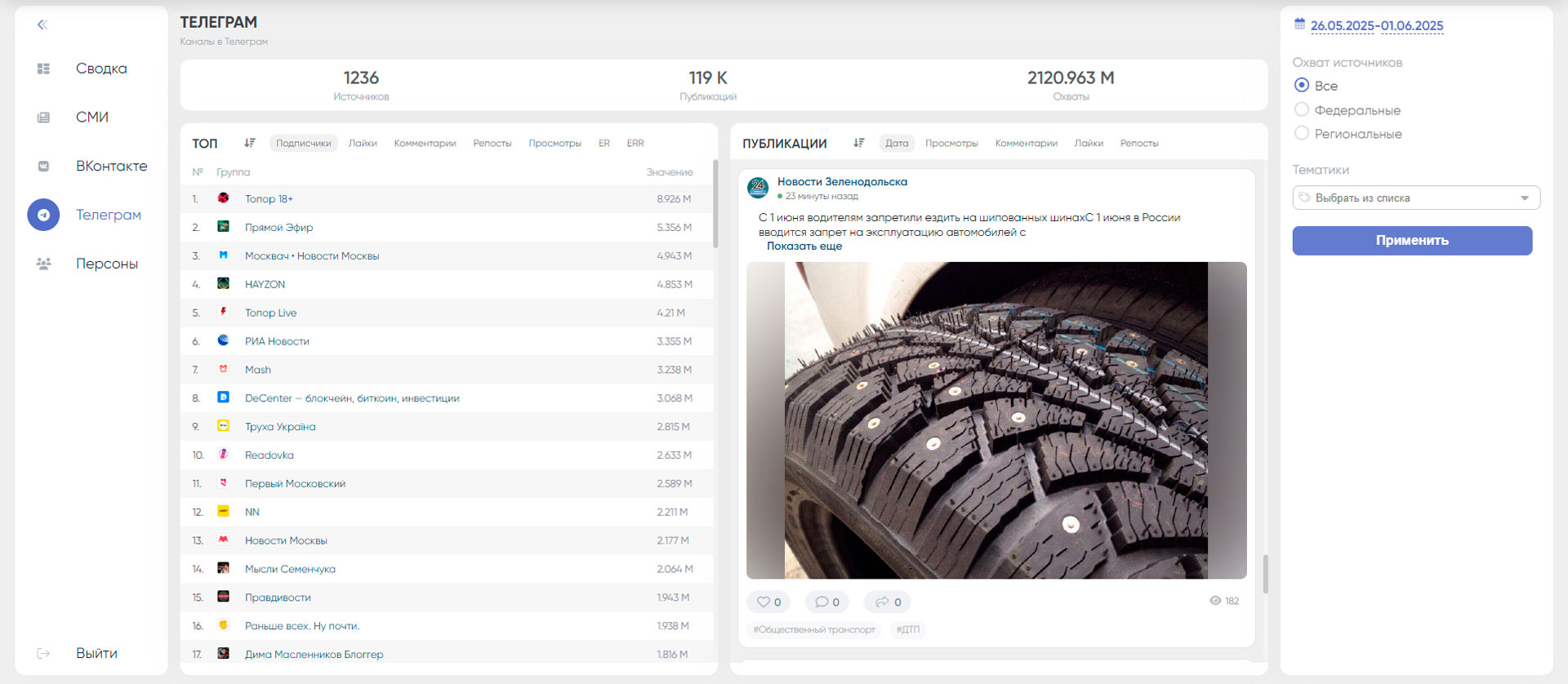Like the post using heart icon
Image resolution: width=1568 pixels, height=684 pixels.
click(764, 602)
